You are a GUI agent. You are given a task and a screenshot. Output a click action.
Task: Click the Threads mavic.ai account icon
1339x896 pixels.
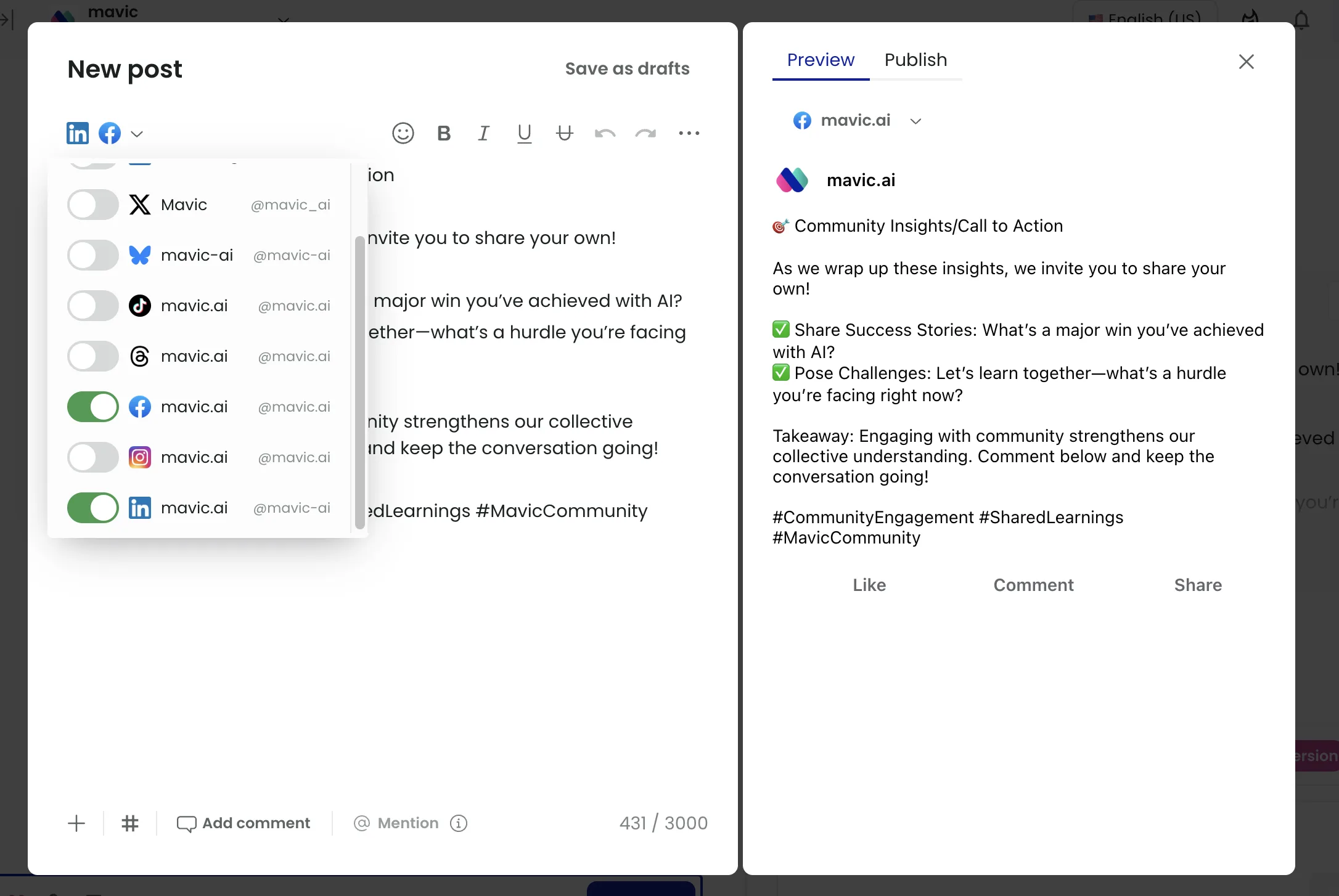click(x=140, y=356)
